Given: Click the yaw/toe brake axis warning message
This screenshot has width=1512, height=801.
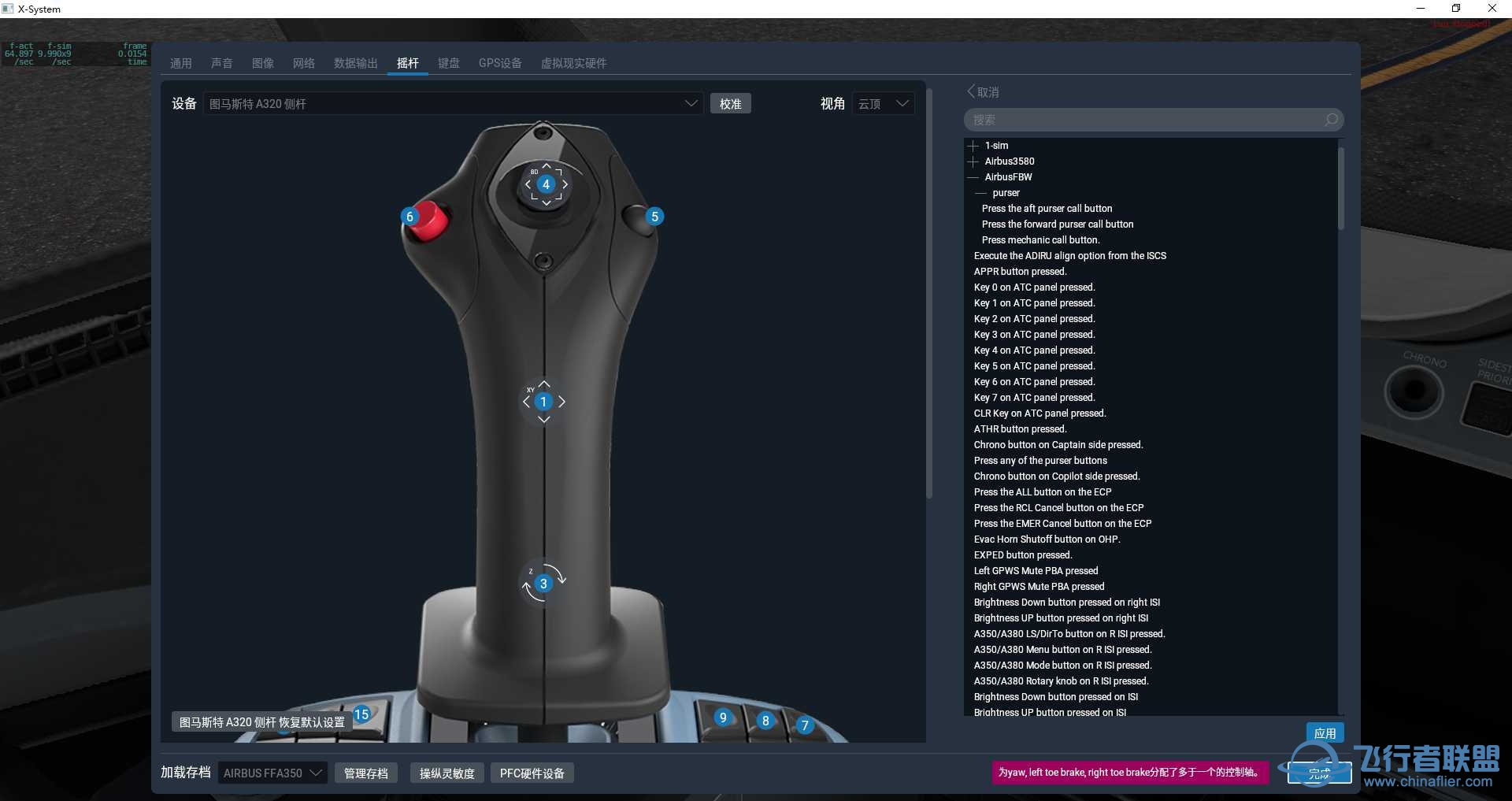Looking at the screenshot, I should (x=1130, y=773).
